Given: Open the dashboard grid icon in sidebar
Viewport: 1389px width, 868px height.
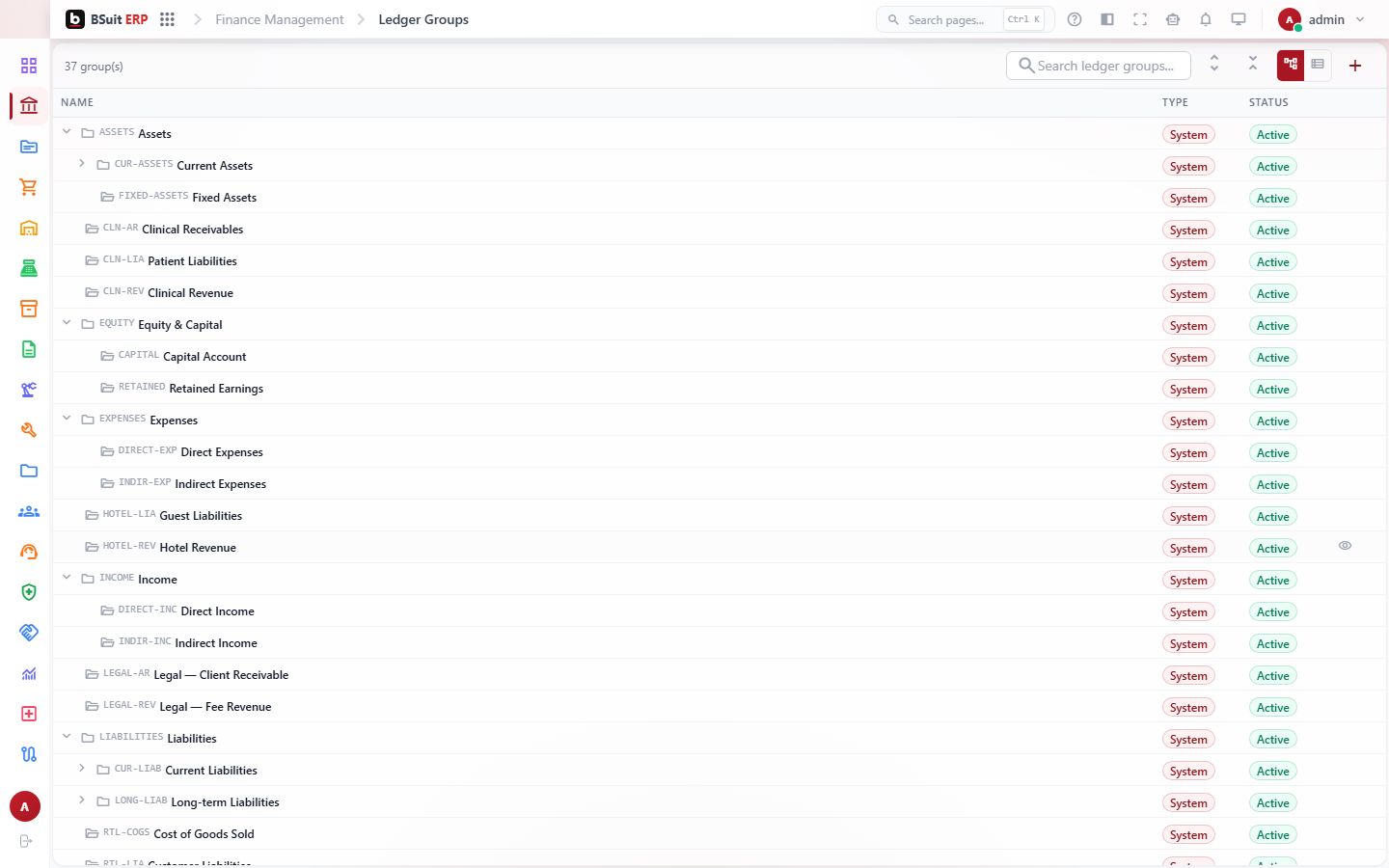Looking at the screenshot, I should click(29, 66).
